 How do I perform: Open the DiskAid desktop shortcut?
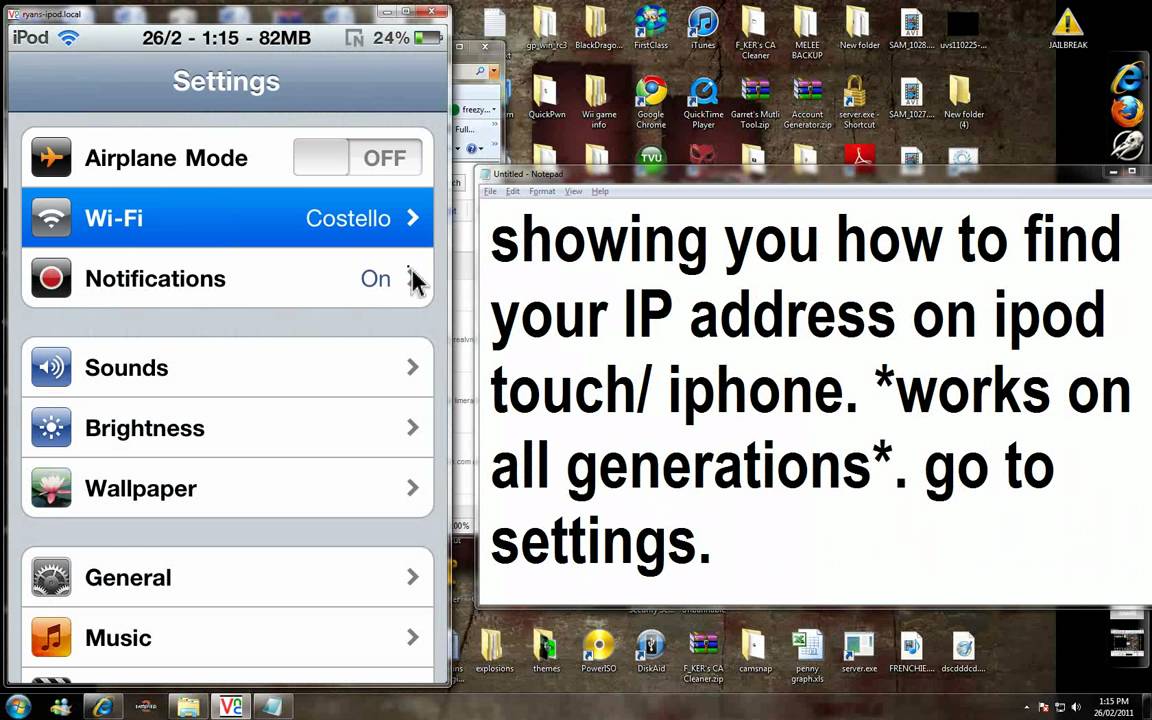pyautogui.click(x=651, y=651)
